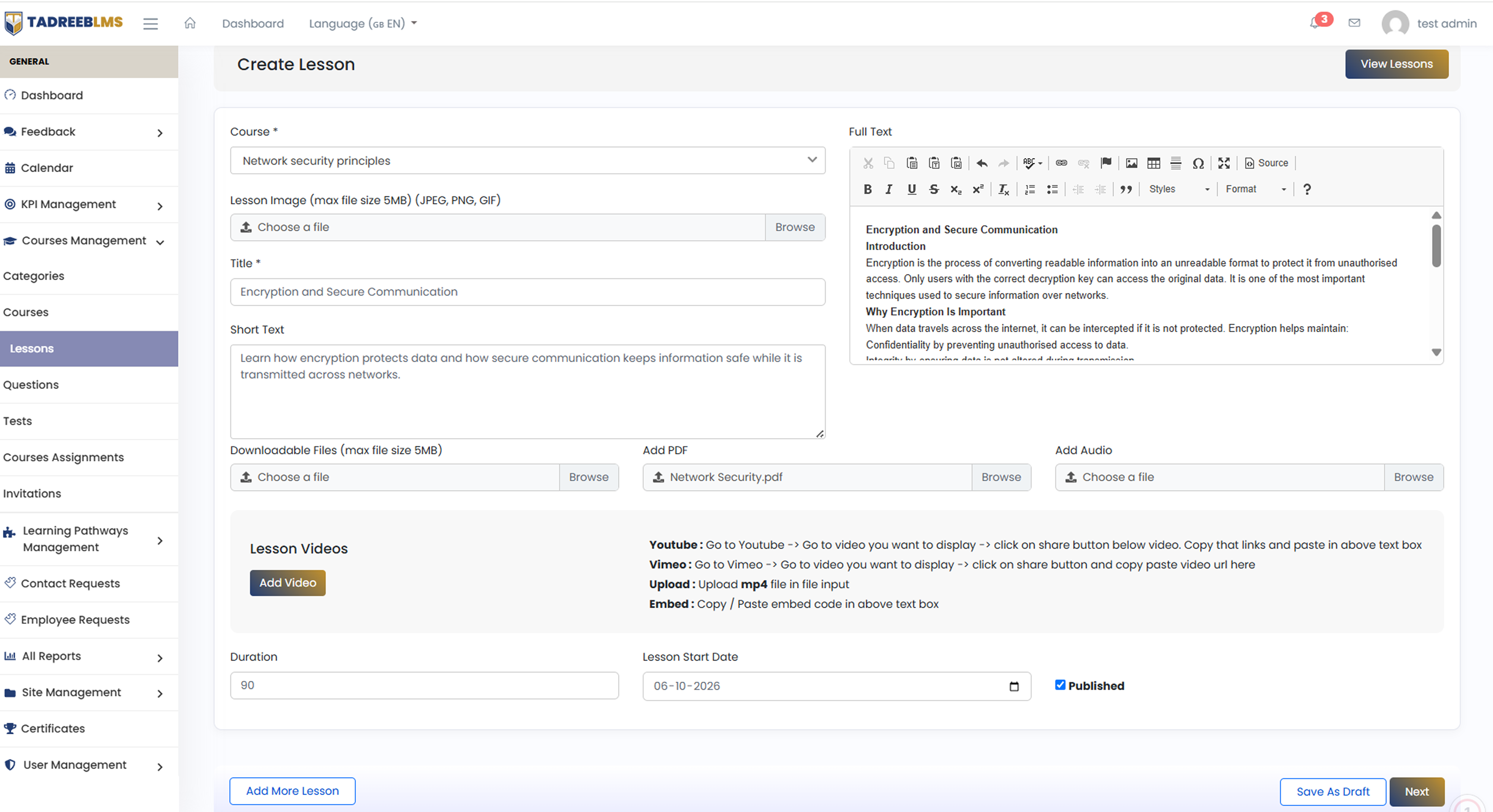The image size is (1493, 812).
Task: Choose Paste as plain text icon
Action: [x=934, y=163]
